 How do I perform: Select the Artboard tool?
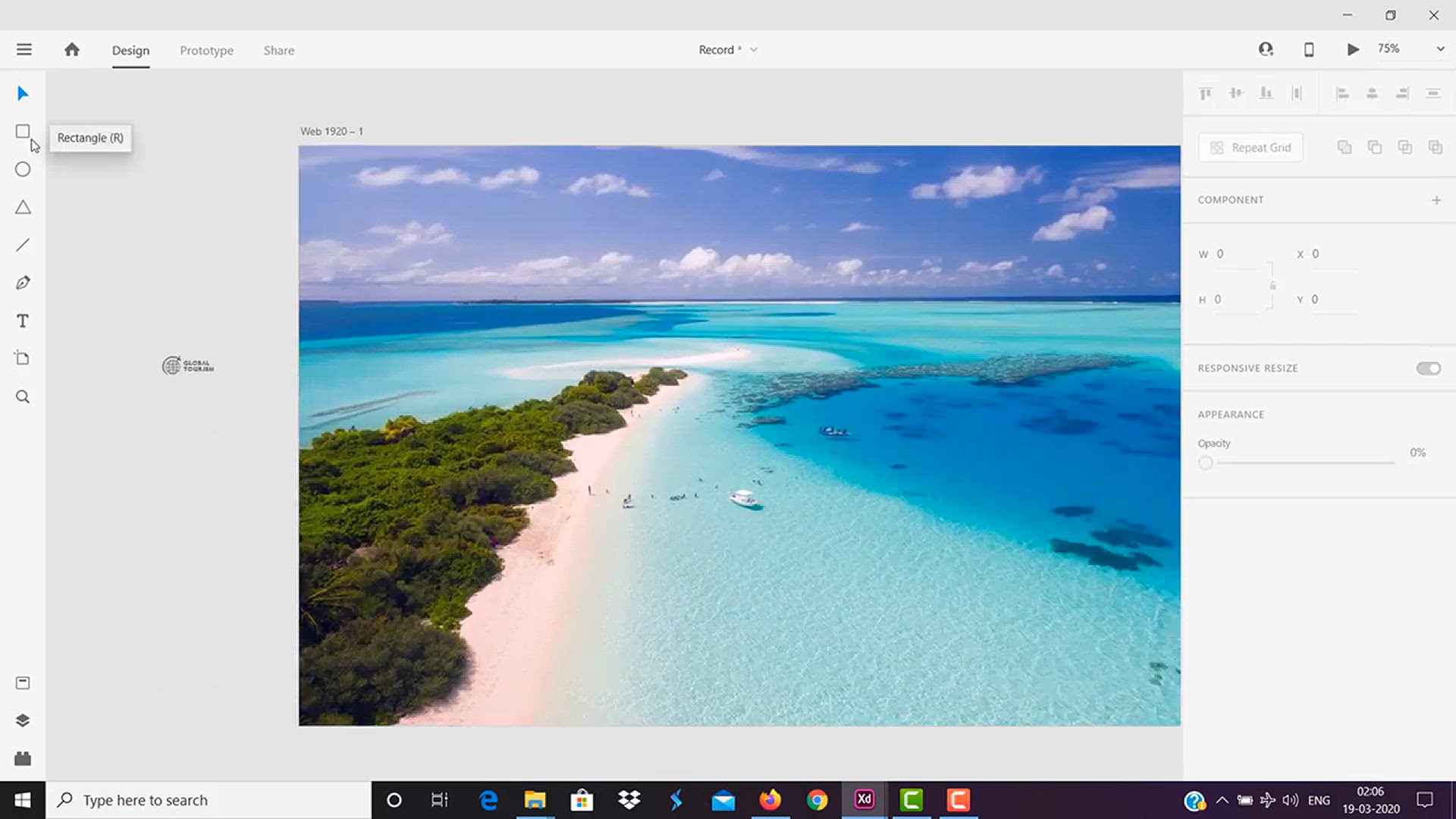point(23,359)
